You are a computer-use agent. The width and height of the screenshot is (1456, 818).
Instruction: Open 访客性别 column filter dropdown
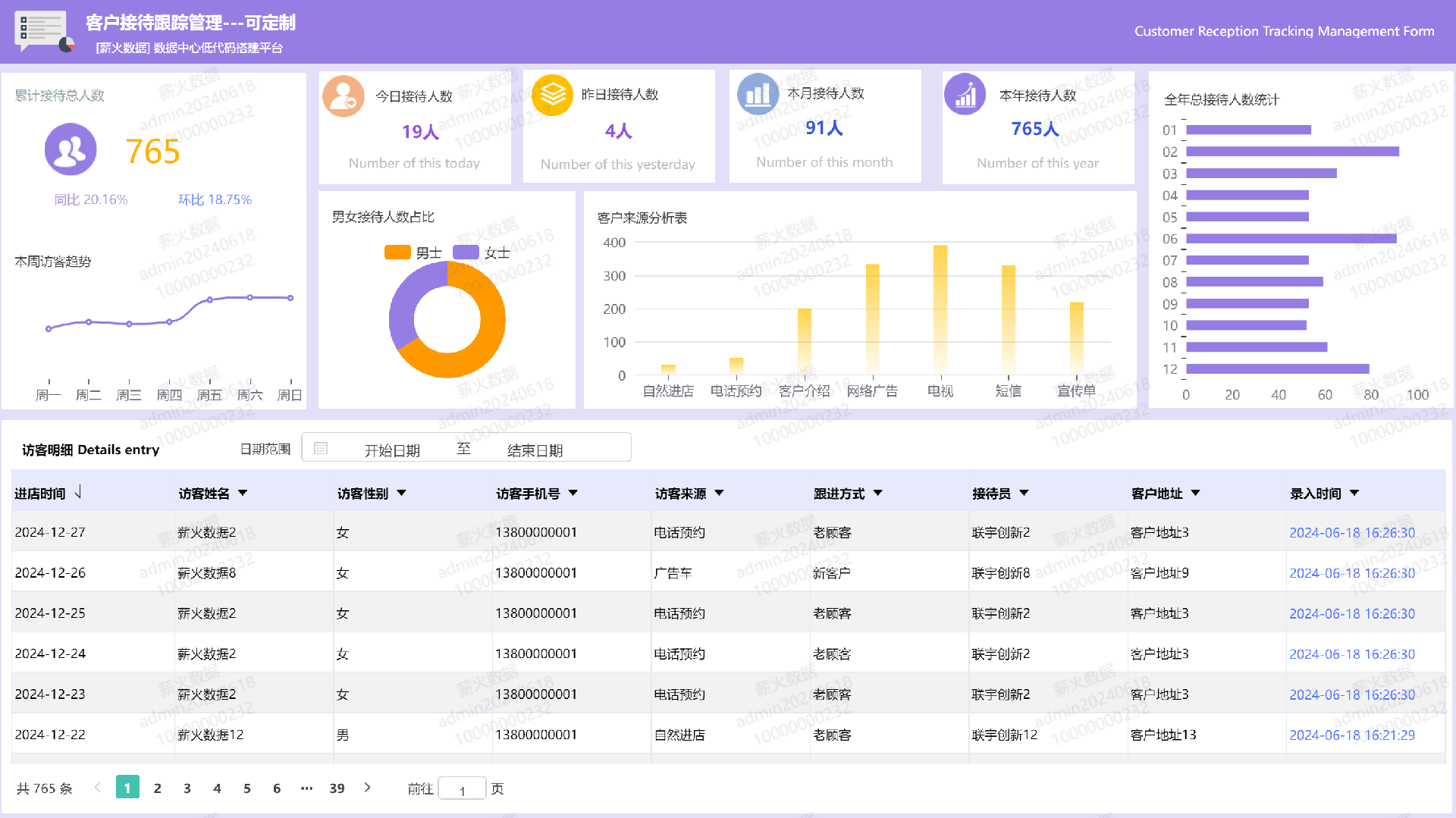[x=402, y=493]
